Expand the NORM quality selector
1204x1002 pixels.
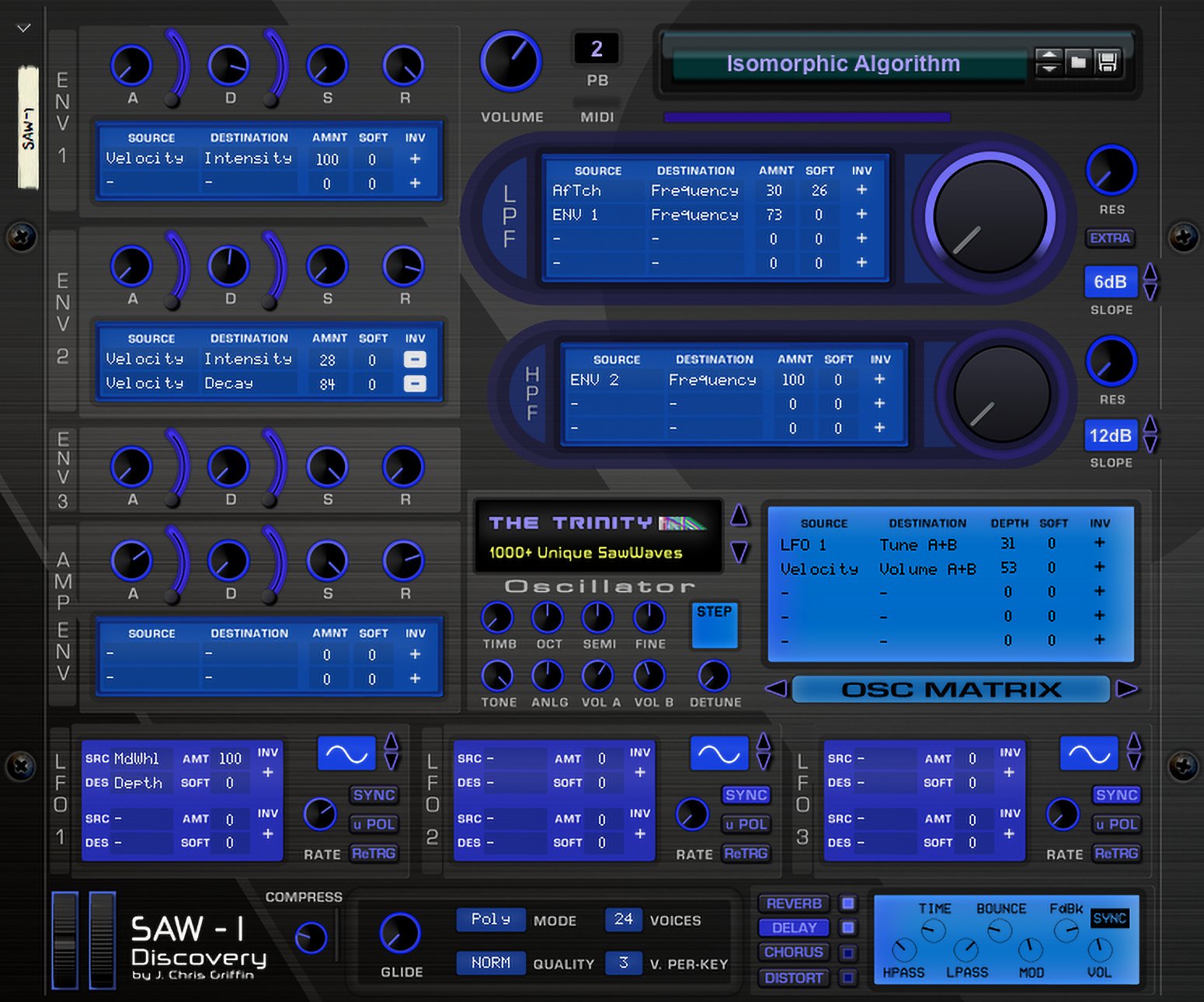(491, 963)
